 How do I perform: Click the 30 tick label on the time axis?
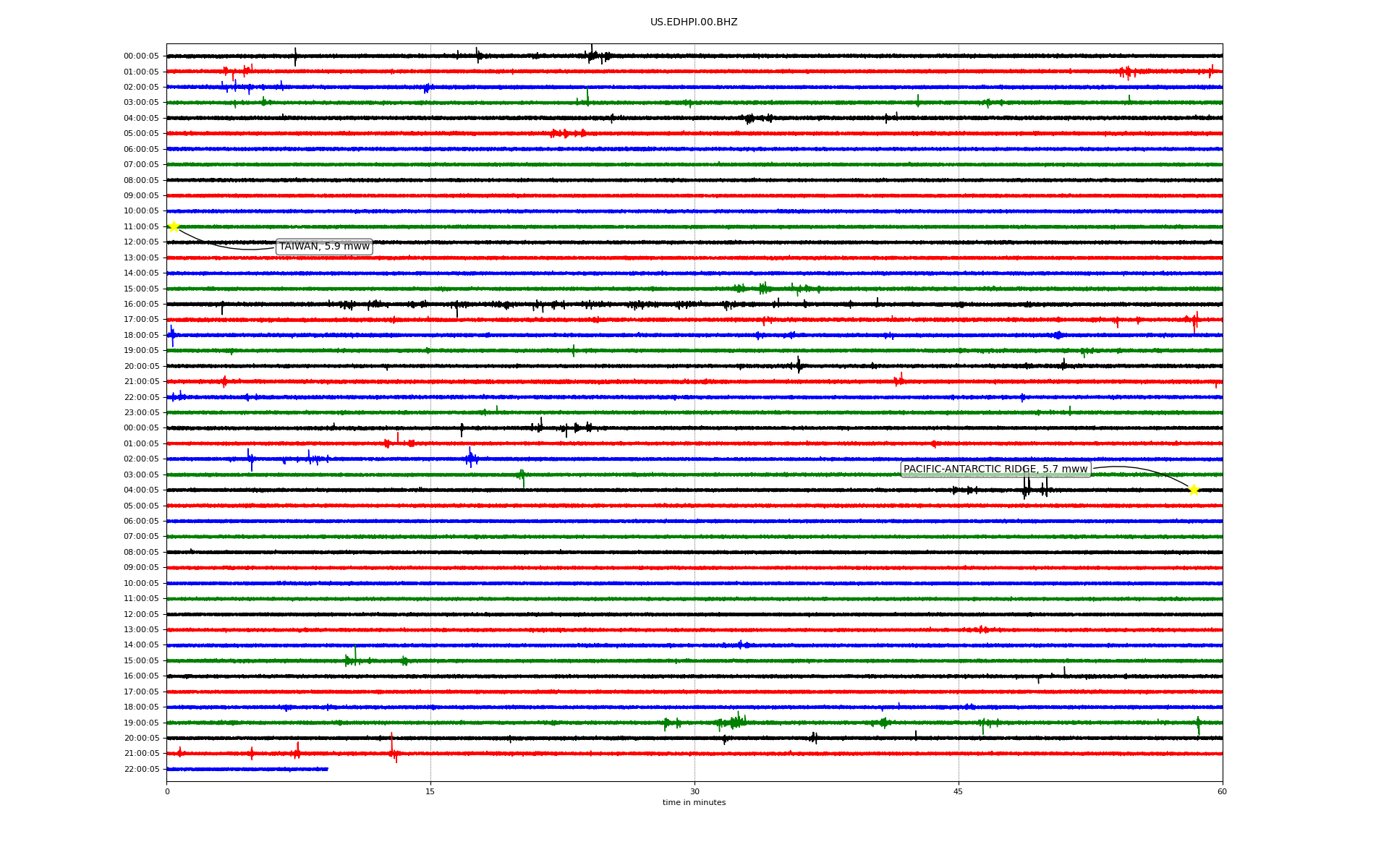[x=694, y=791]
